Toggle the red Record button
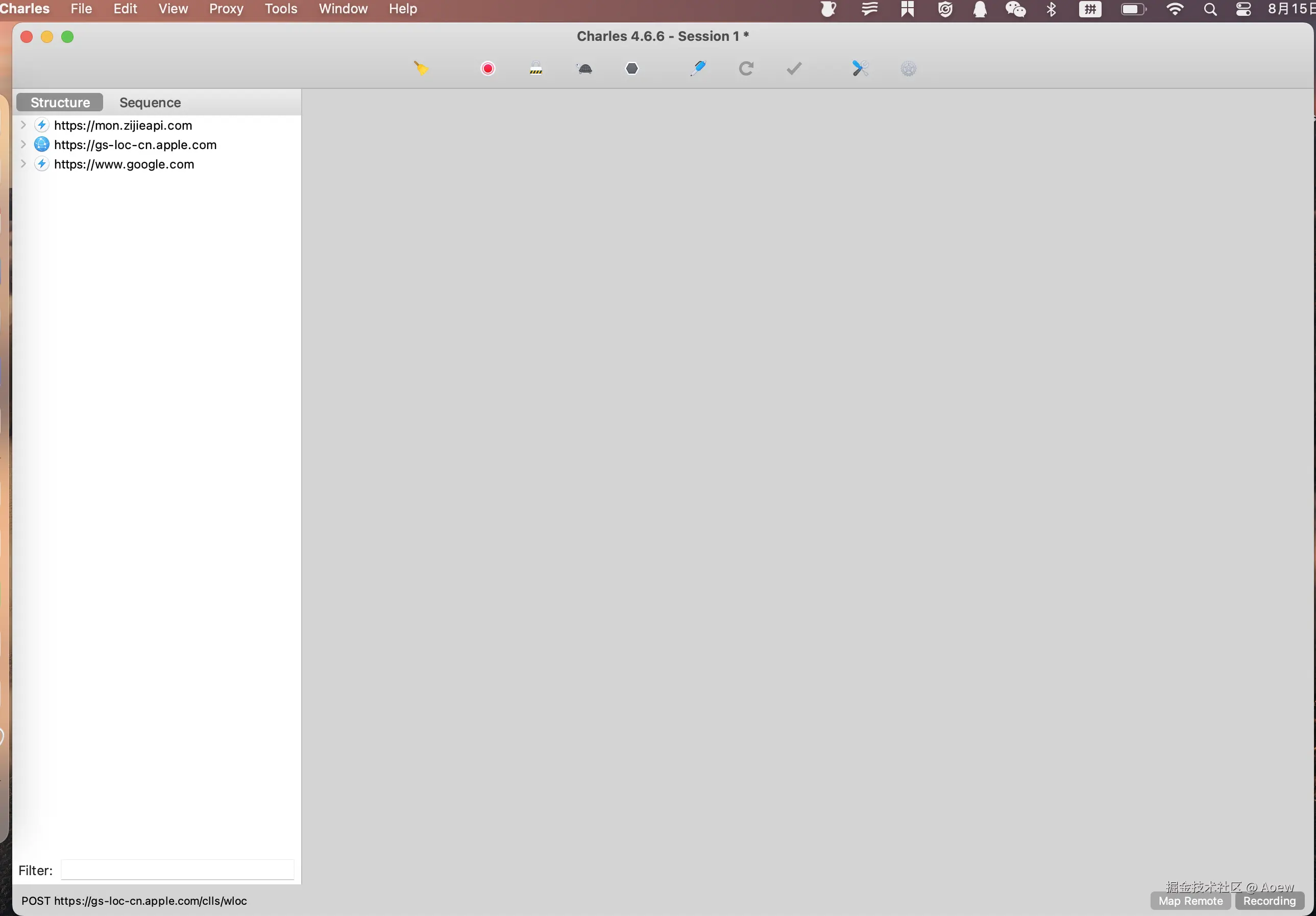The image size is (1316, 916). (x=488, y=69)
